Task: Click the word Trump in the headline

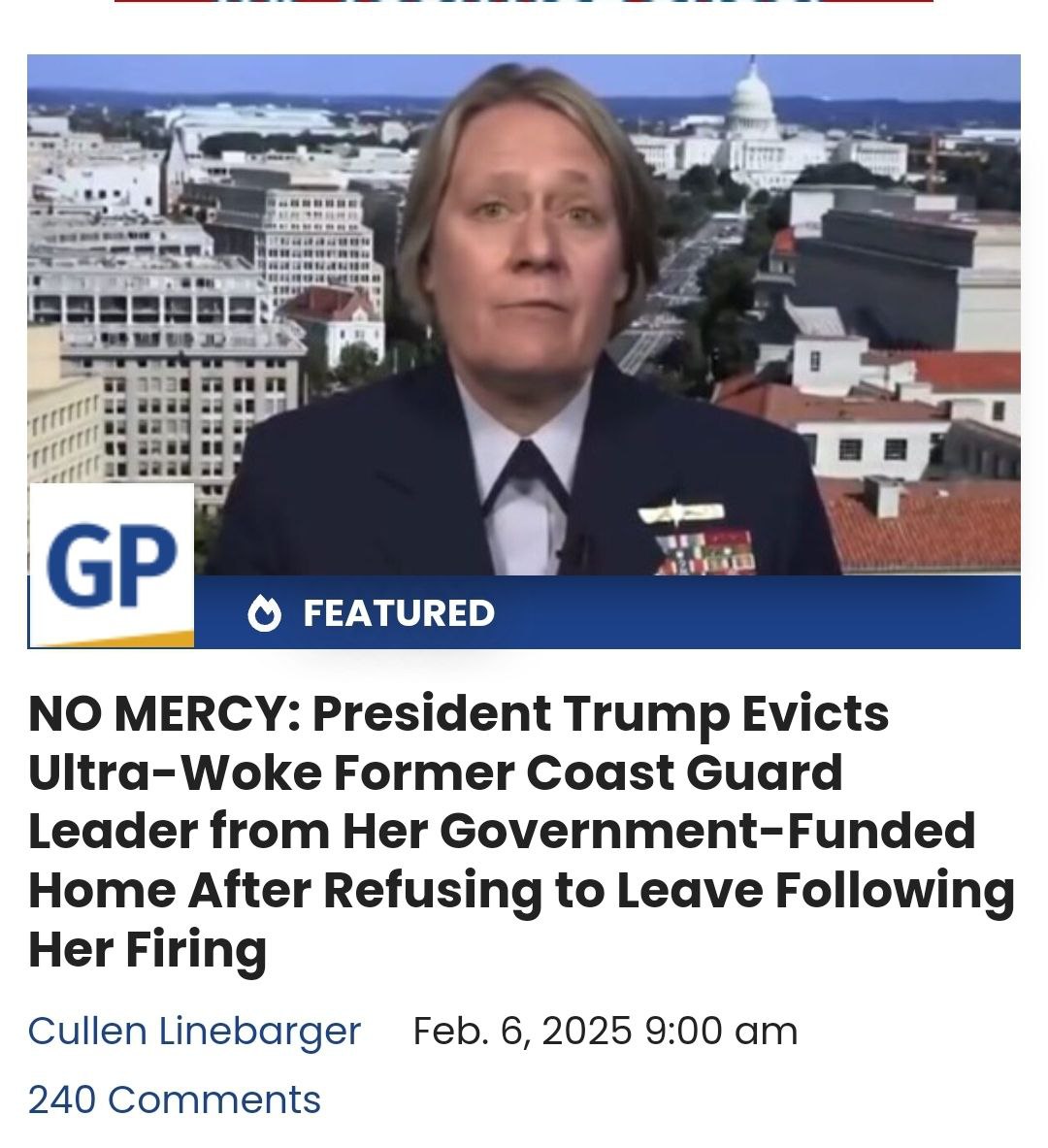Action: click(645, 714)
